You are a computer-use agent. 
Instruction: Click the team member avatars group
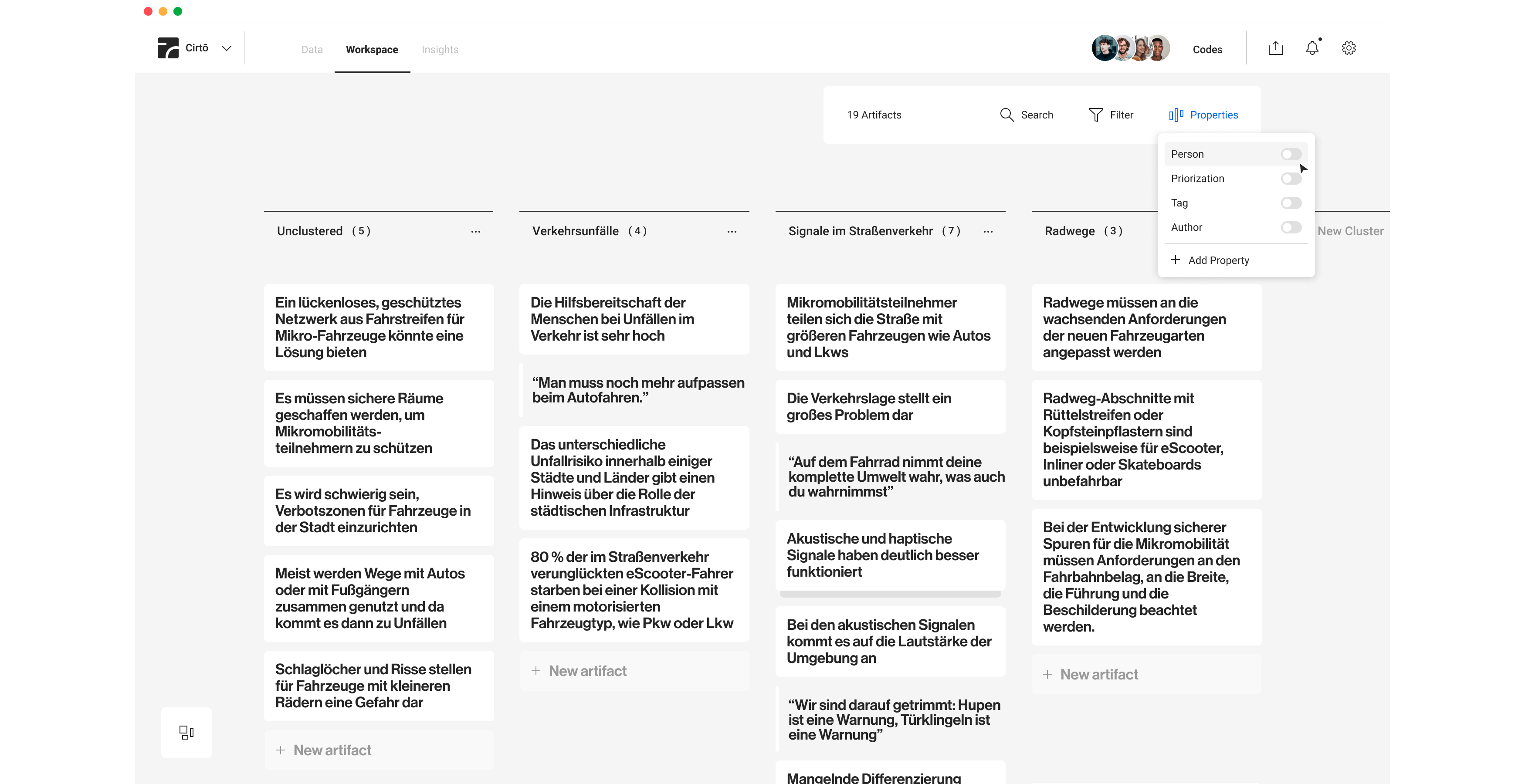point(1131,48)
